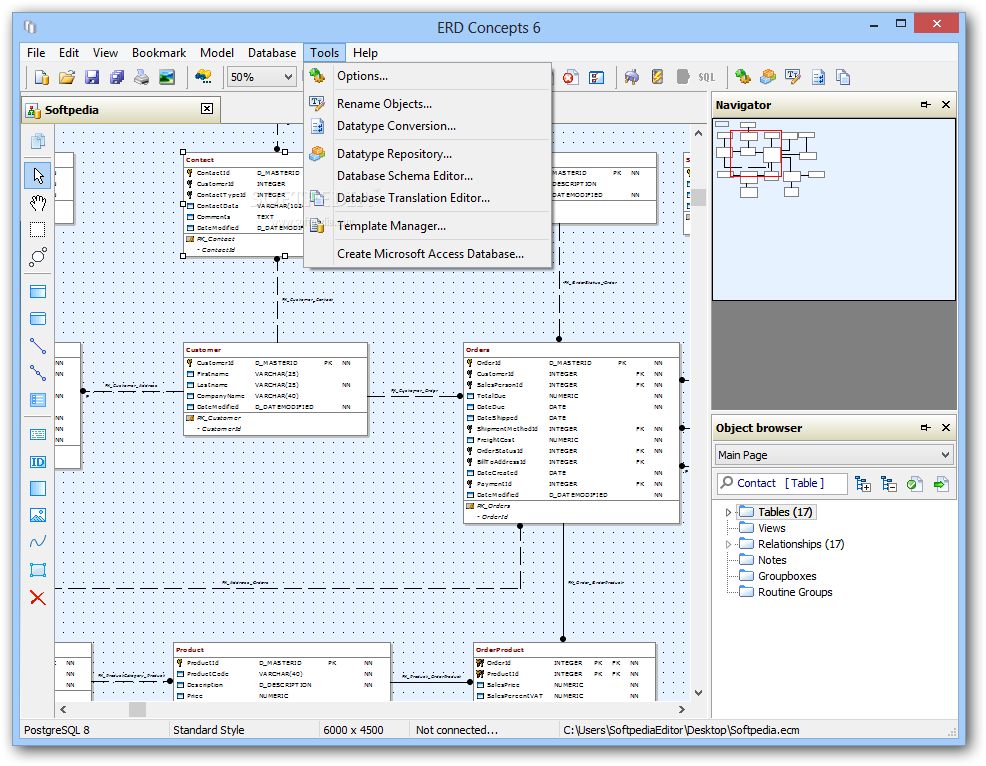Image resolution: width=986 pixels, height=766 pixels.
Task: Select the list box tool
Action: point(38,400)
